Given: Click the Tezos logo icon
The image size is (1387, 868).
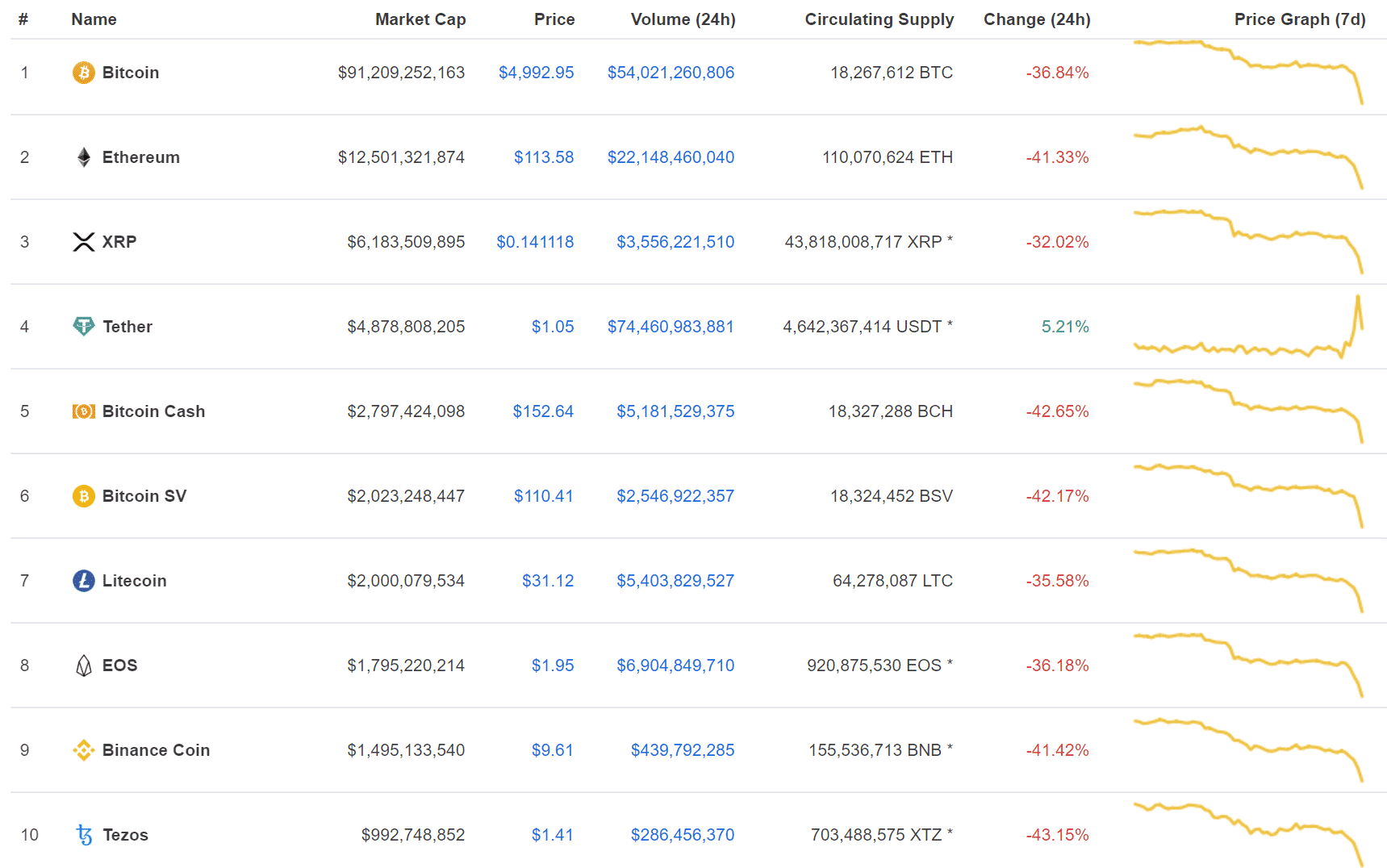Looking at the screenshot, I should click(x=84, y=835).
